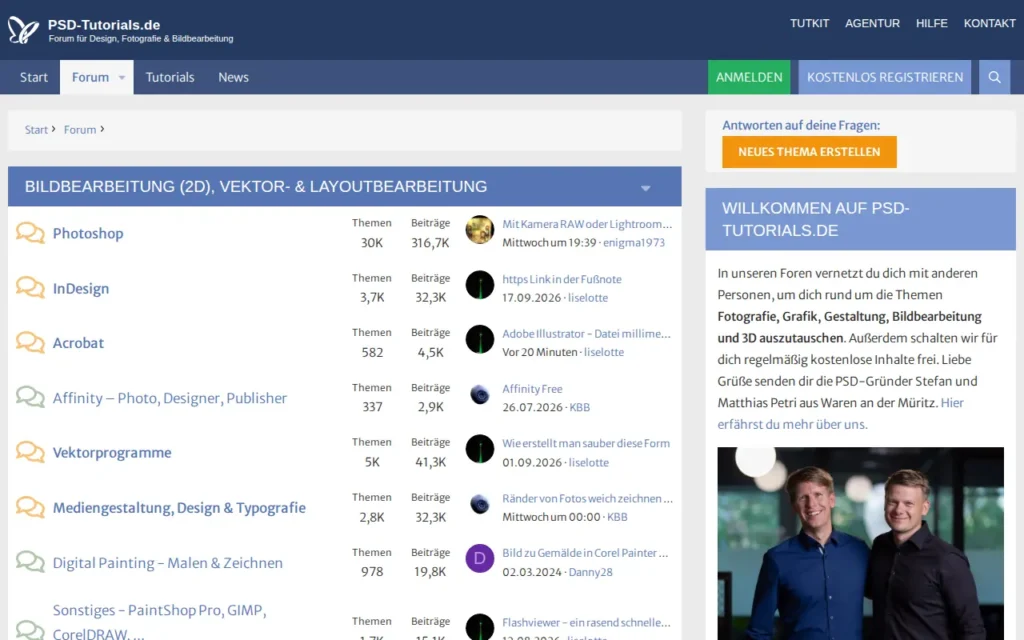Open avatar beside Flashviewer post
This screenshot has width=1024, height=640.
tap(479, 627)
